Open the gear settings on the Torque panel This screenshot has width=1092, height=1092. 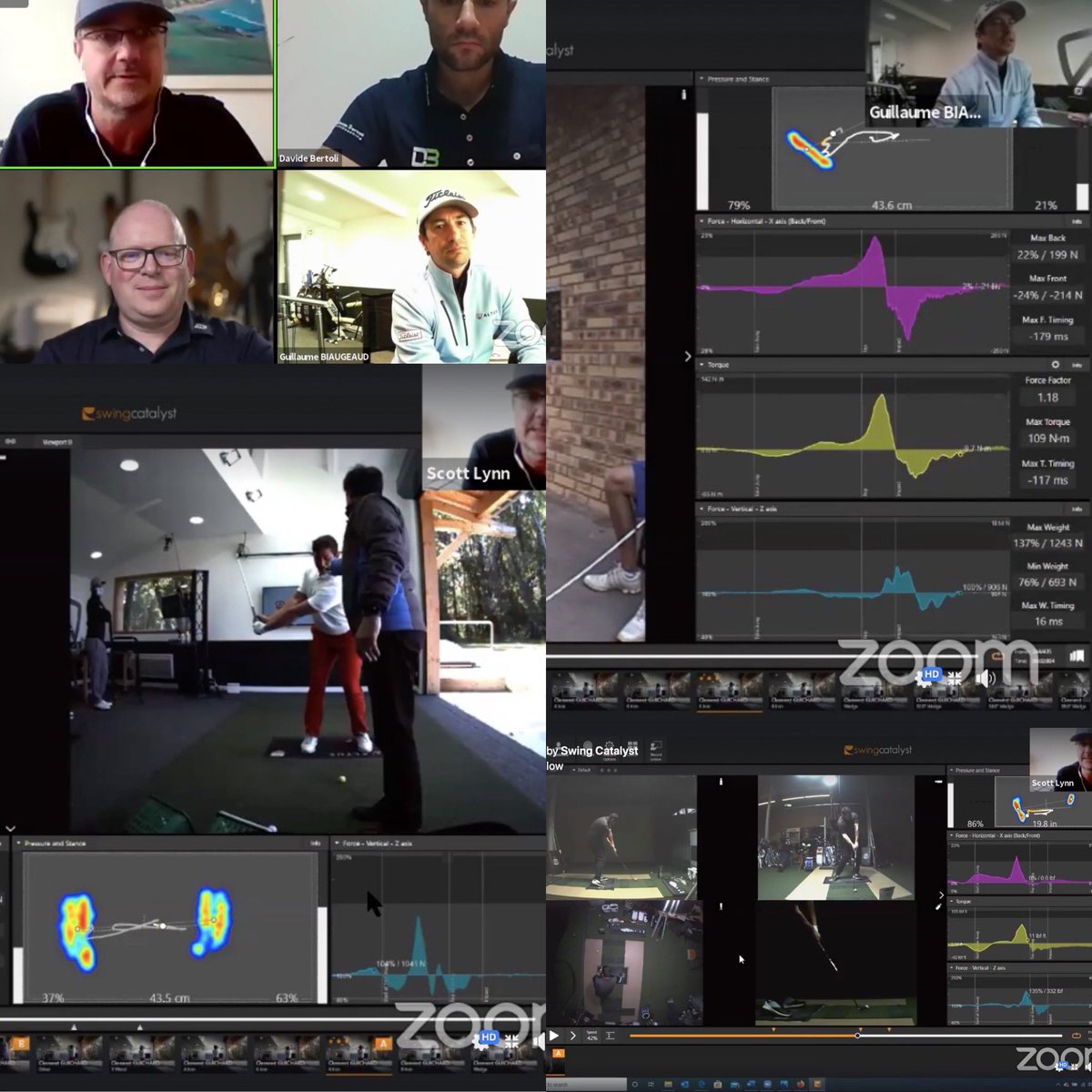tap(1055, 365)
